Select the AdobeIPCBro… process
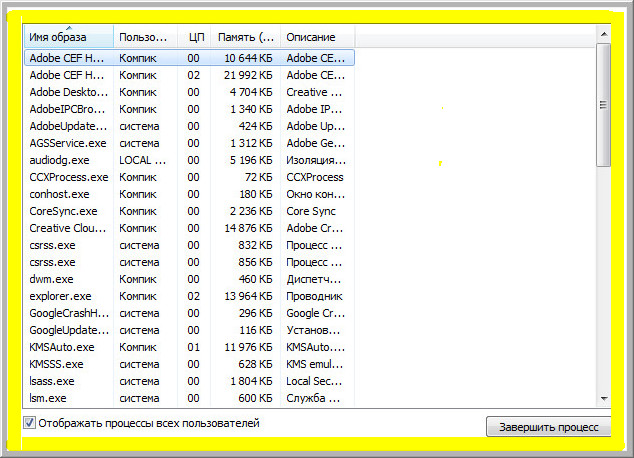 coord(189,109)
